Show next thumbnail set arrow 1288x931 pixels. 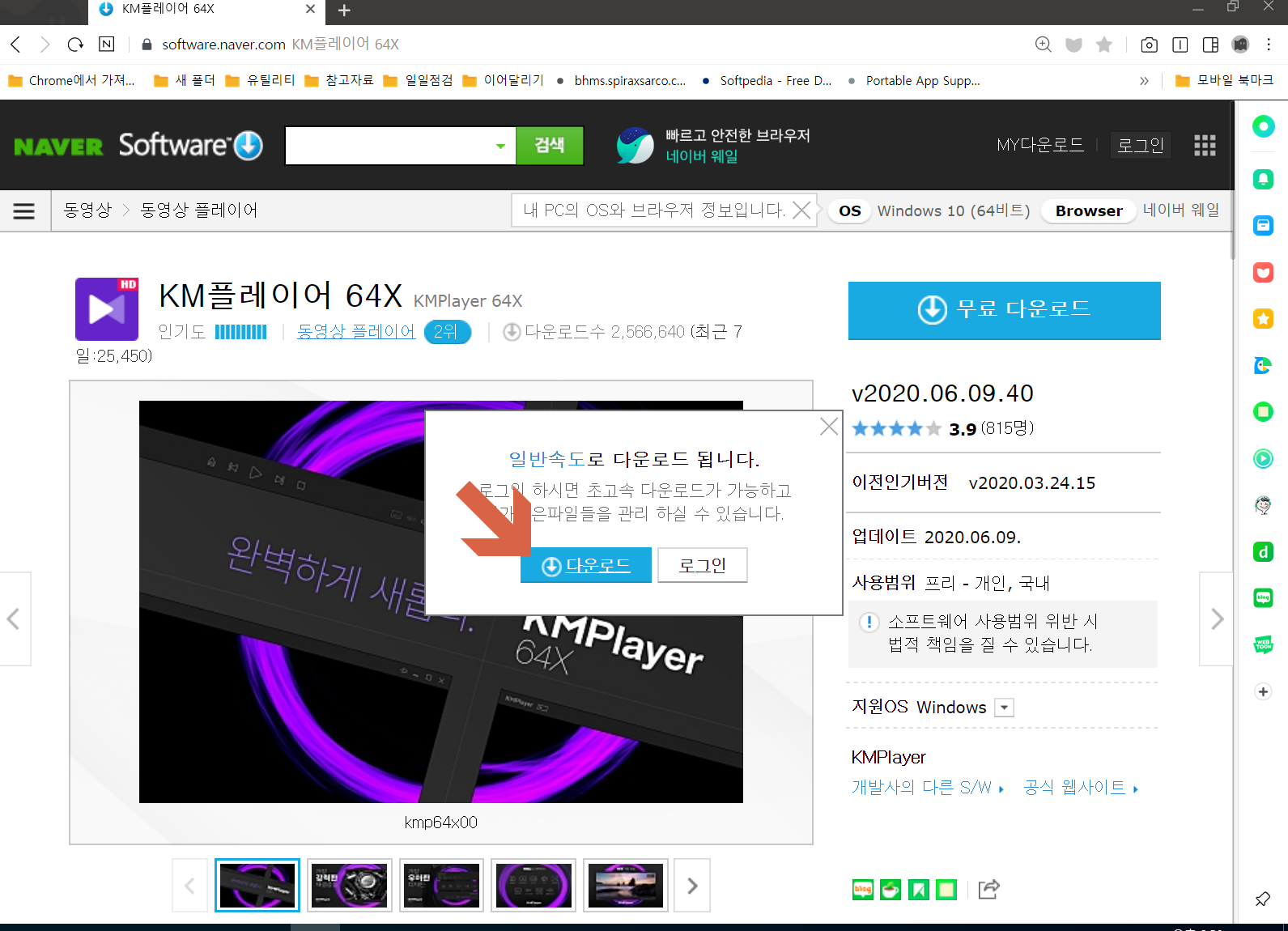[692, 886]
